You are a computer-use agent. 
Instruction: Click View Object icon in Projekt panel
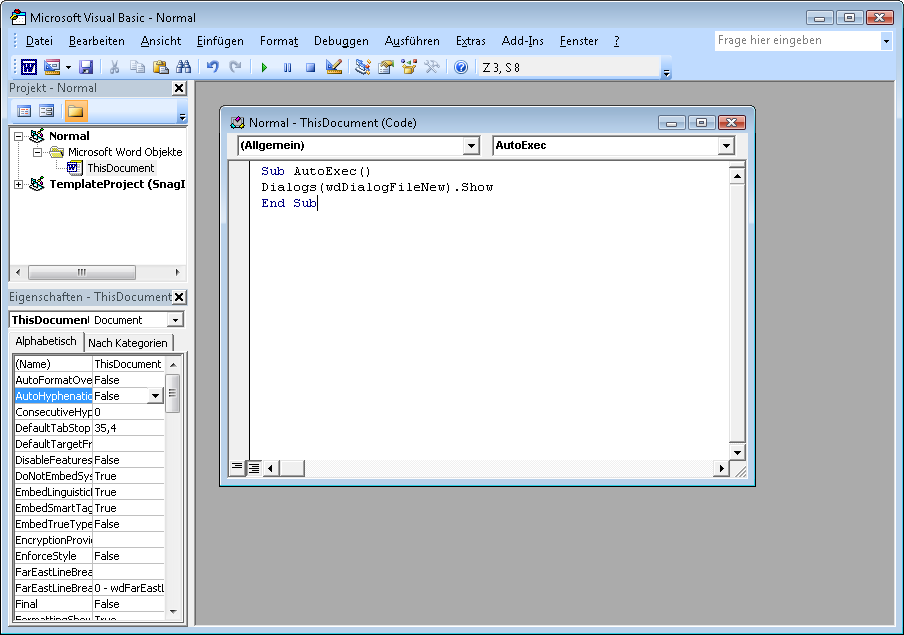coord(47,111)
